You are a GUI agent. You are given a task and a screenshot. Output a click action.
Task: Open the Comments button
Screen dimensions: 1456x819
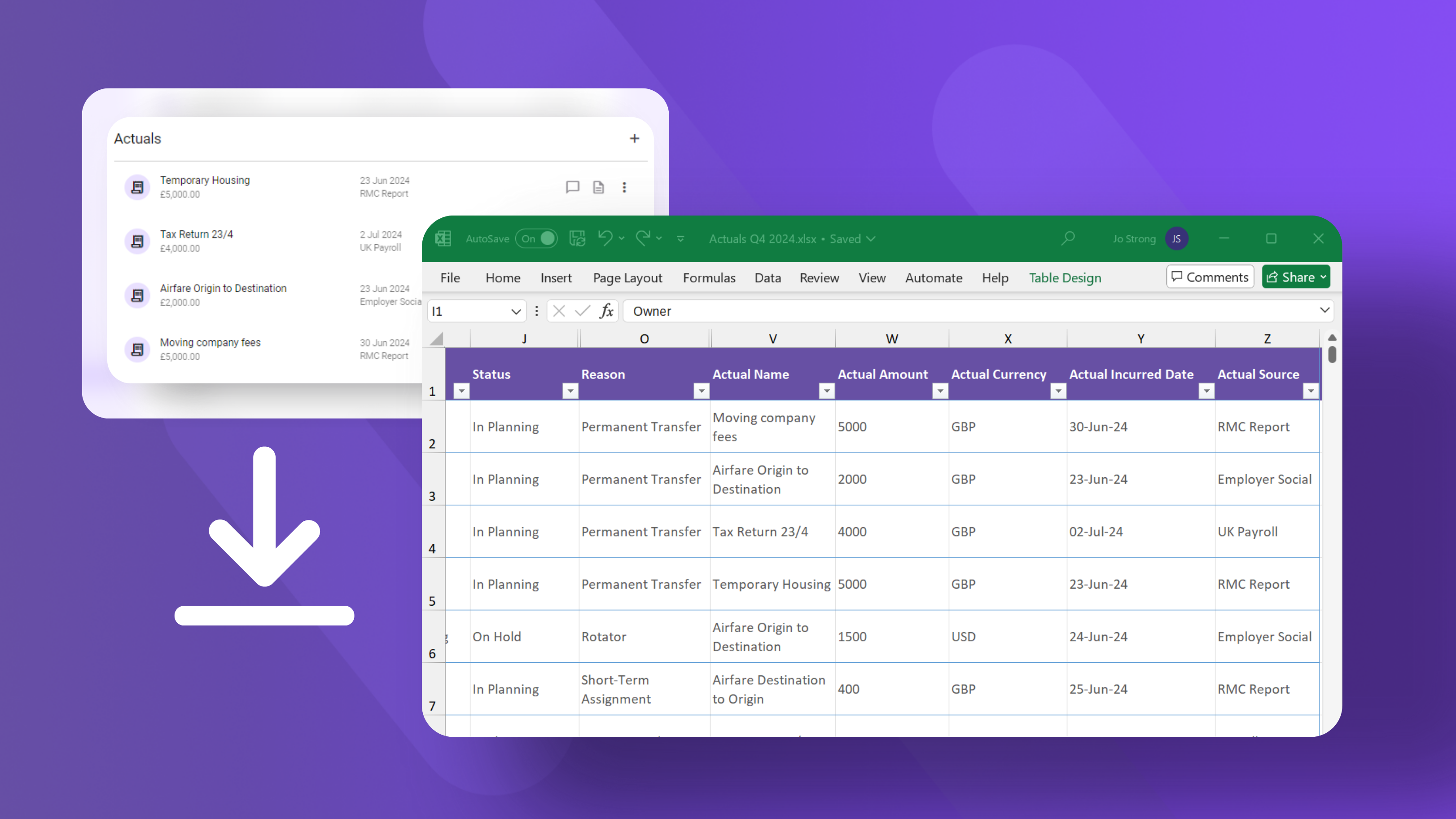pyautogui.click(x=1210, y=277)
